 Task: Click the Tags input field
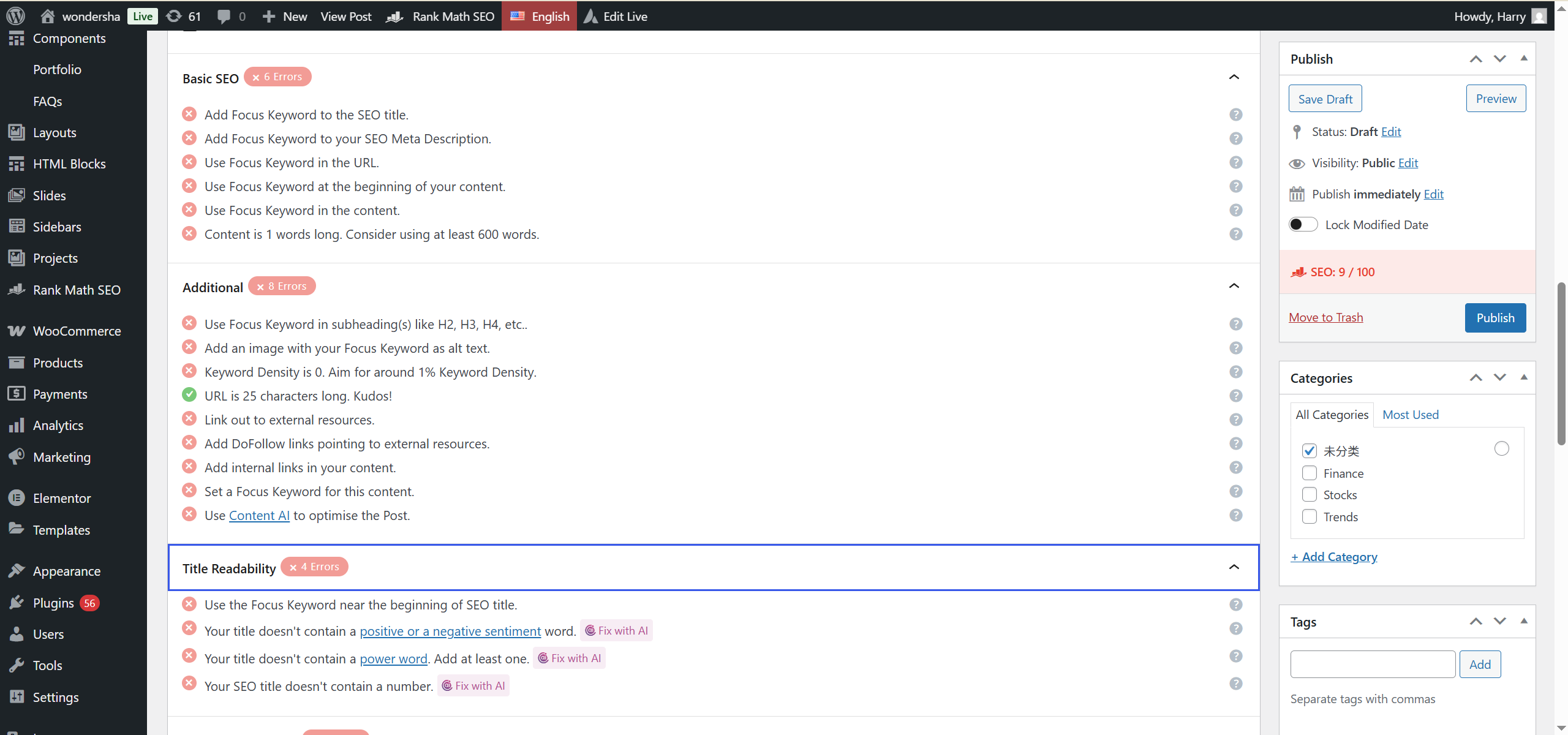(x=1372, y=664)
